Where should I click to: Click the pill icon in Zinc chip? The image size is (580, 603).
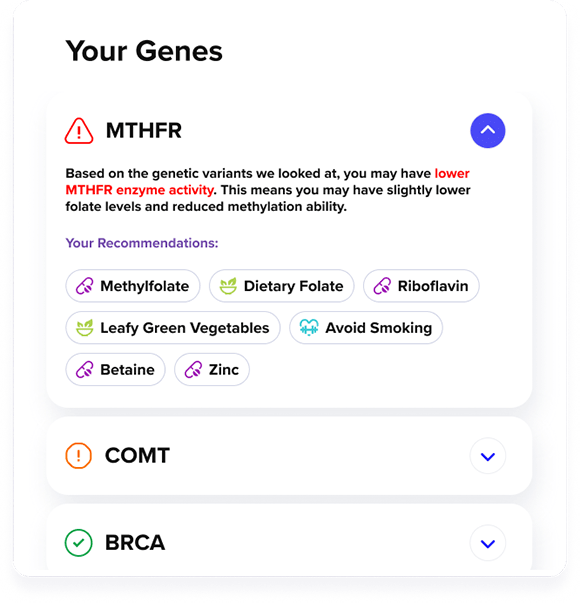(193, 370)
